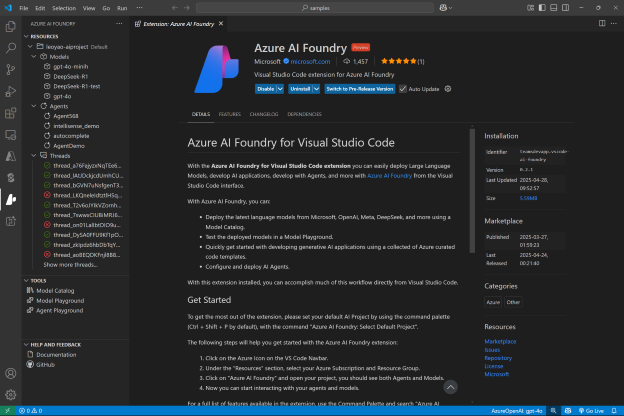The image size is (624, 416).
Task: Select the Azure AI Foundry activity bar icon
Action: [x=11, y=199]
